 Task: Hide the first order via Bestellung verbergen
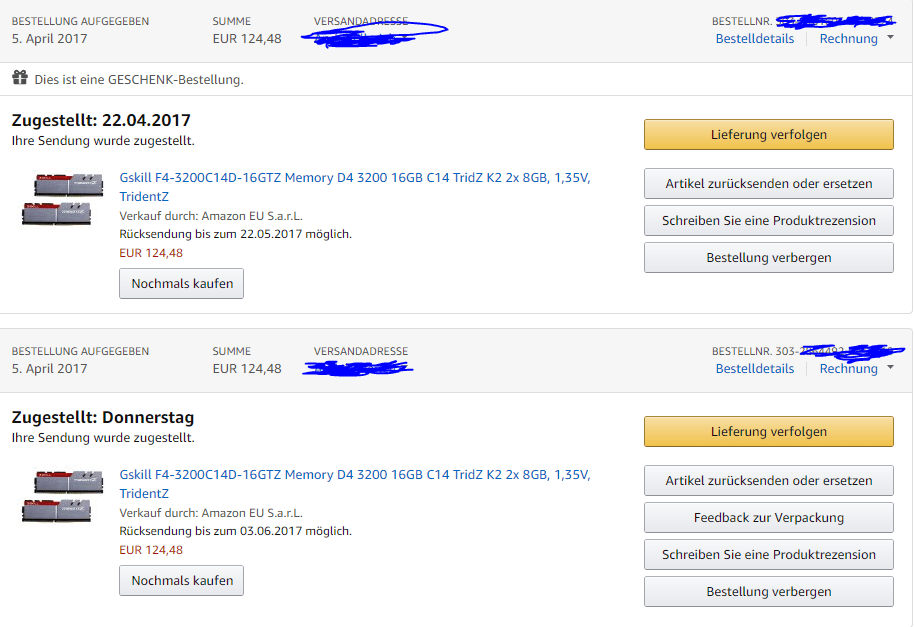pyautogui.click(x=768, y=258)
